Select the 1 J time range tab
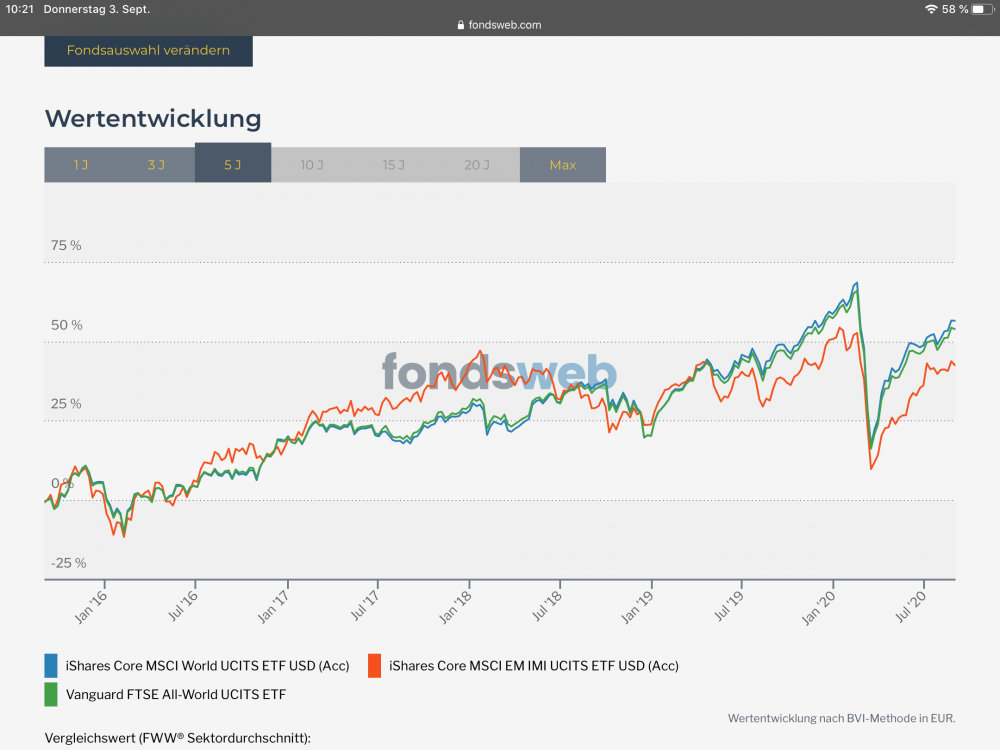Image resolution: width=1000 pixels, height=750 pixels. tap(81, 165)
